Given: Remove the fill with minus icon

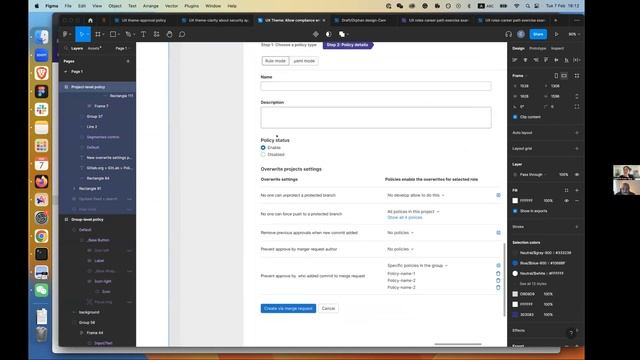Looking at the screenshot, I should (x=577, y=200).
